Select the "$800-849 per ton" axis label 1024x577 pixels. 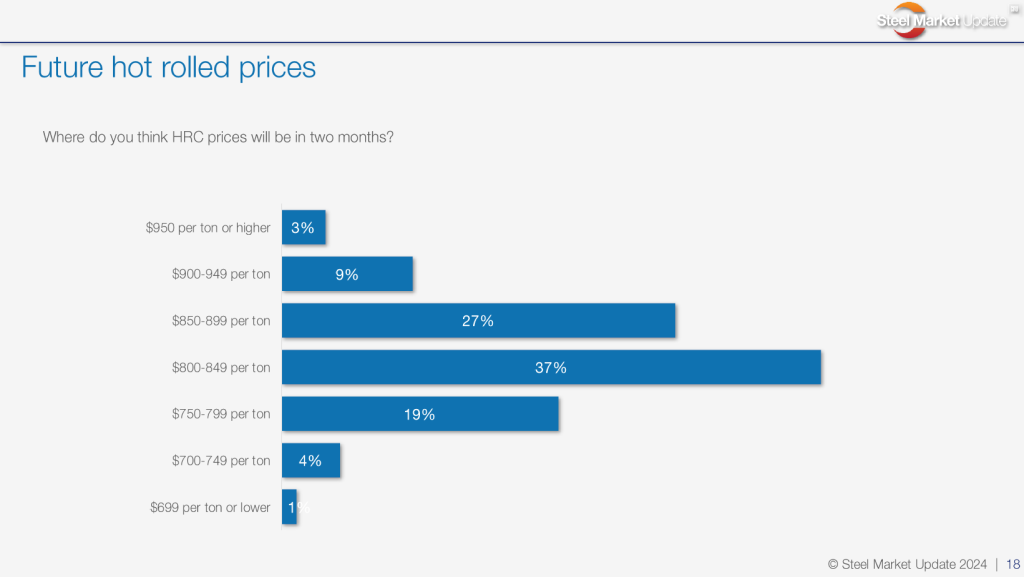[x=221, y=367]
